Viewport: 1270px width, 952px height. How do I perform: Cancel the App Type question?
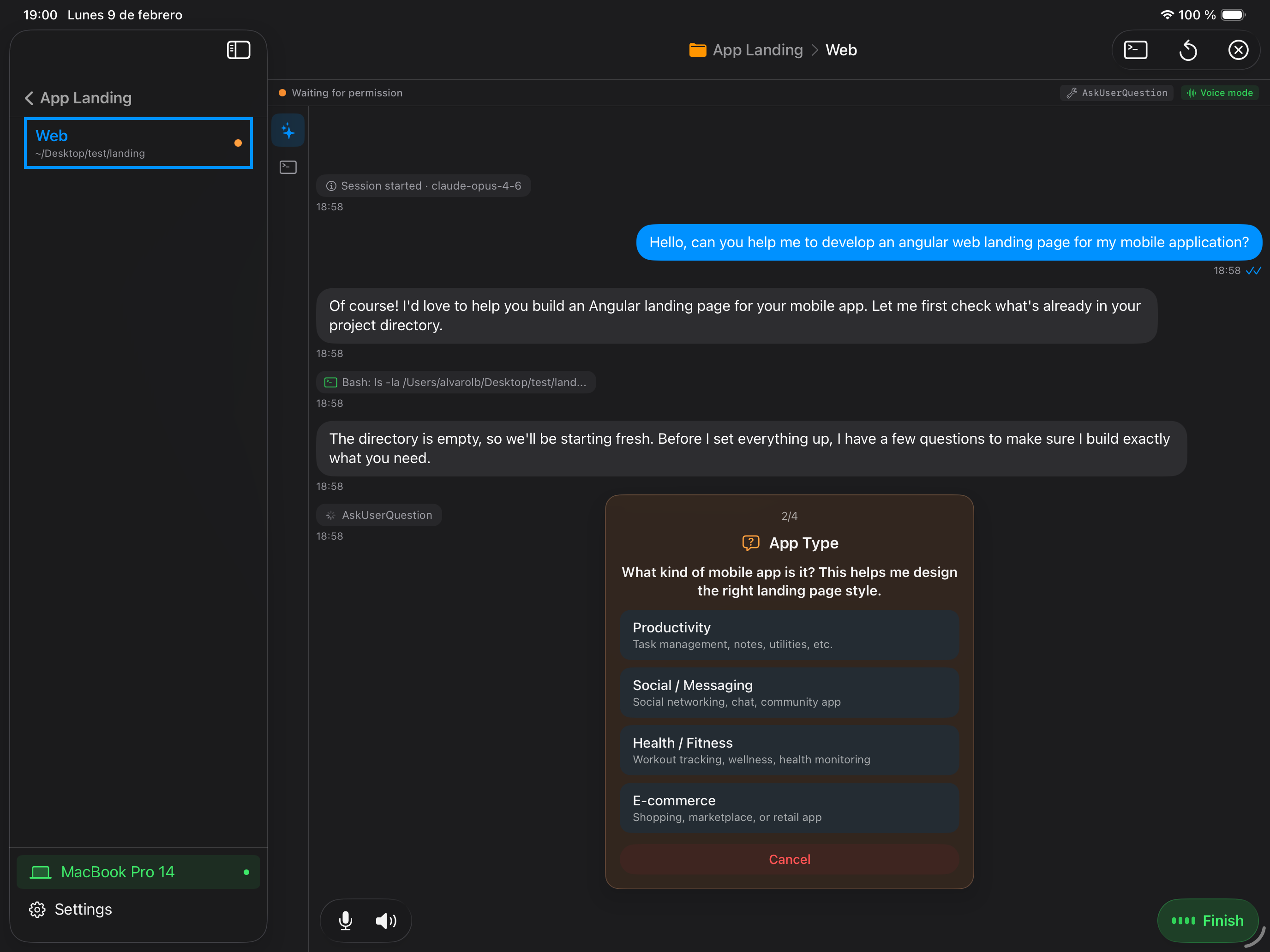[x=790, y=859]
